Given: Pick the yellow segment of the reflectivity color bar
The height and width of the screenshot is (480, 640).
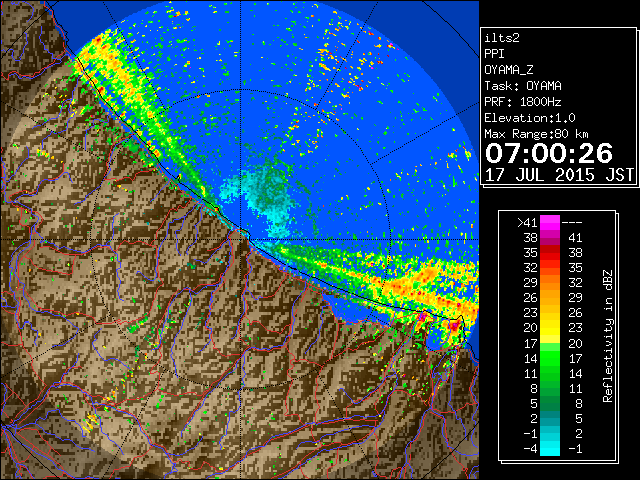Looking at the screenshot, I should 550,329.
